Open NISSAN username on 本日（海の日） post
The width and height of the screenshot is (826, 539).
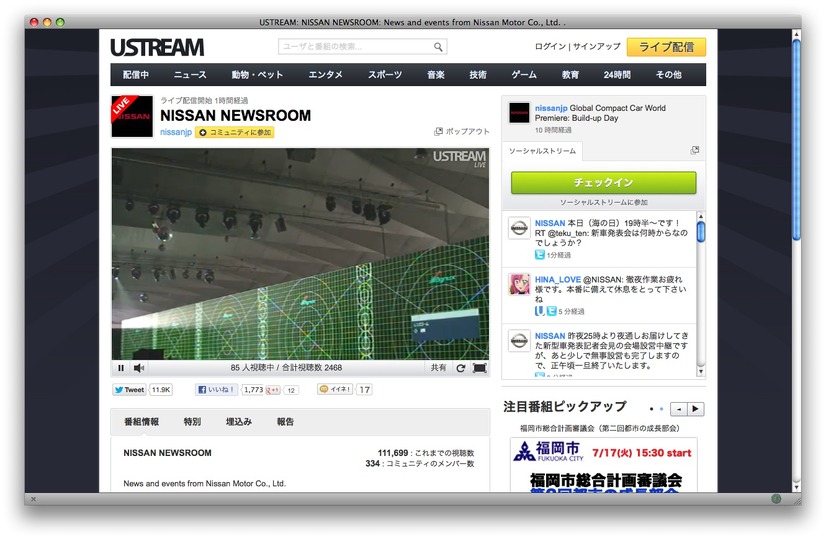click(550, 223)
